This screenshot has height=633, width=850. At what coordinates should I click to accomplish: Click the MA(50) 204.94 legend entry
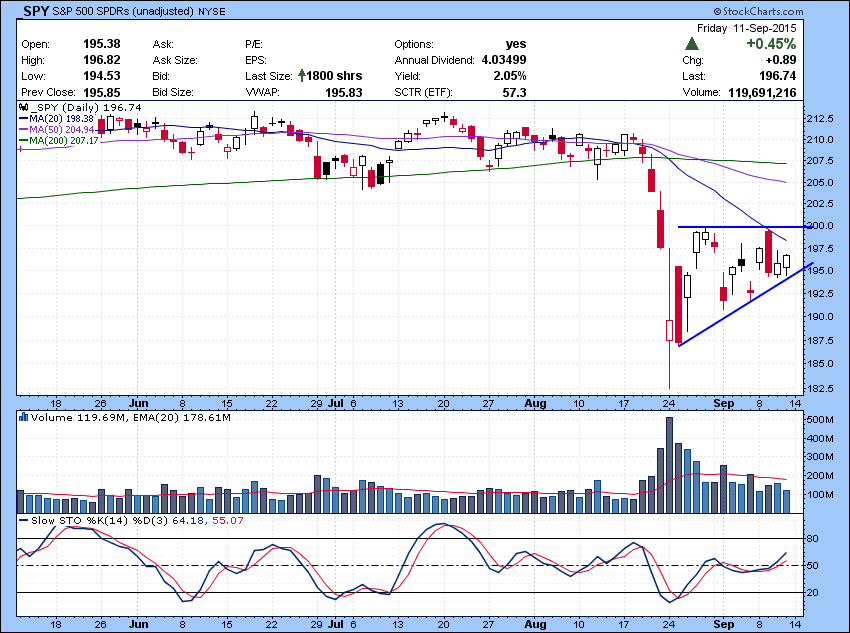[x=56, y=130]
